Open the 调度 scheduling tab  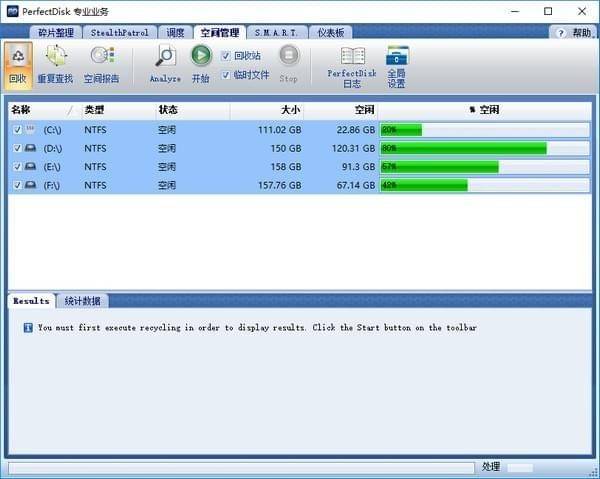point(175,33)
